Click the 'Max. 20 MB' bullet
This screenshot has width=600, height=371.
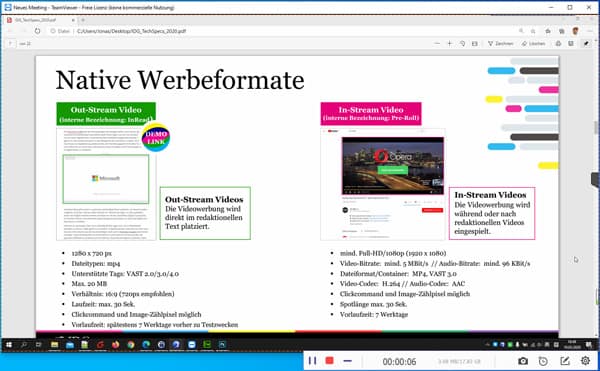pos(89,284)
